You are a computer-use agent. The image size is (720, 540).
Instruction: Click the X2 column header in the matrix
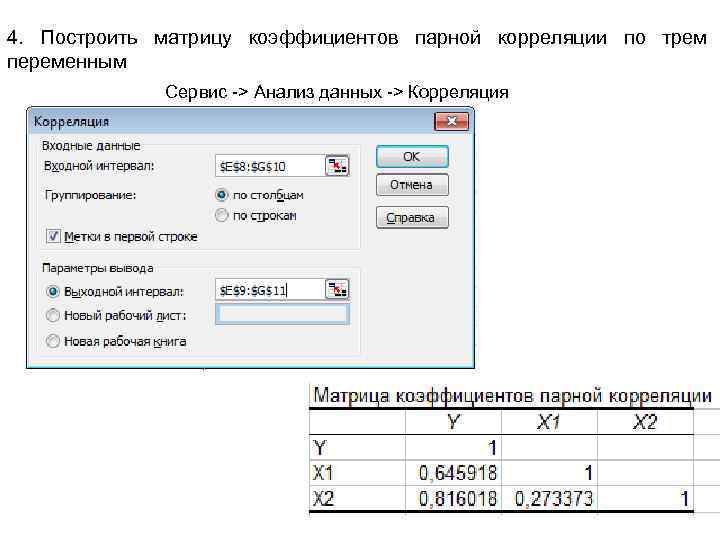(x=645, y=422)
